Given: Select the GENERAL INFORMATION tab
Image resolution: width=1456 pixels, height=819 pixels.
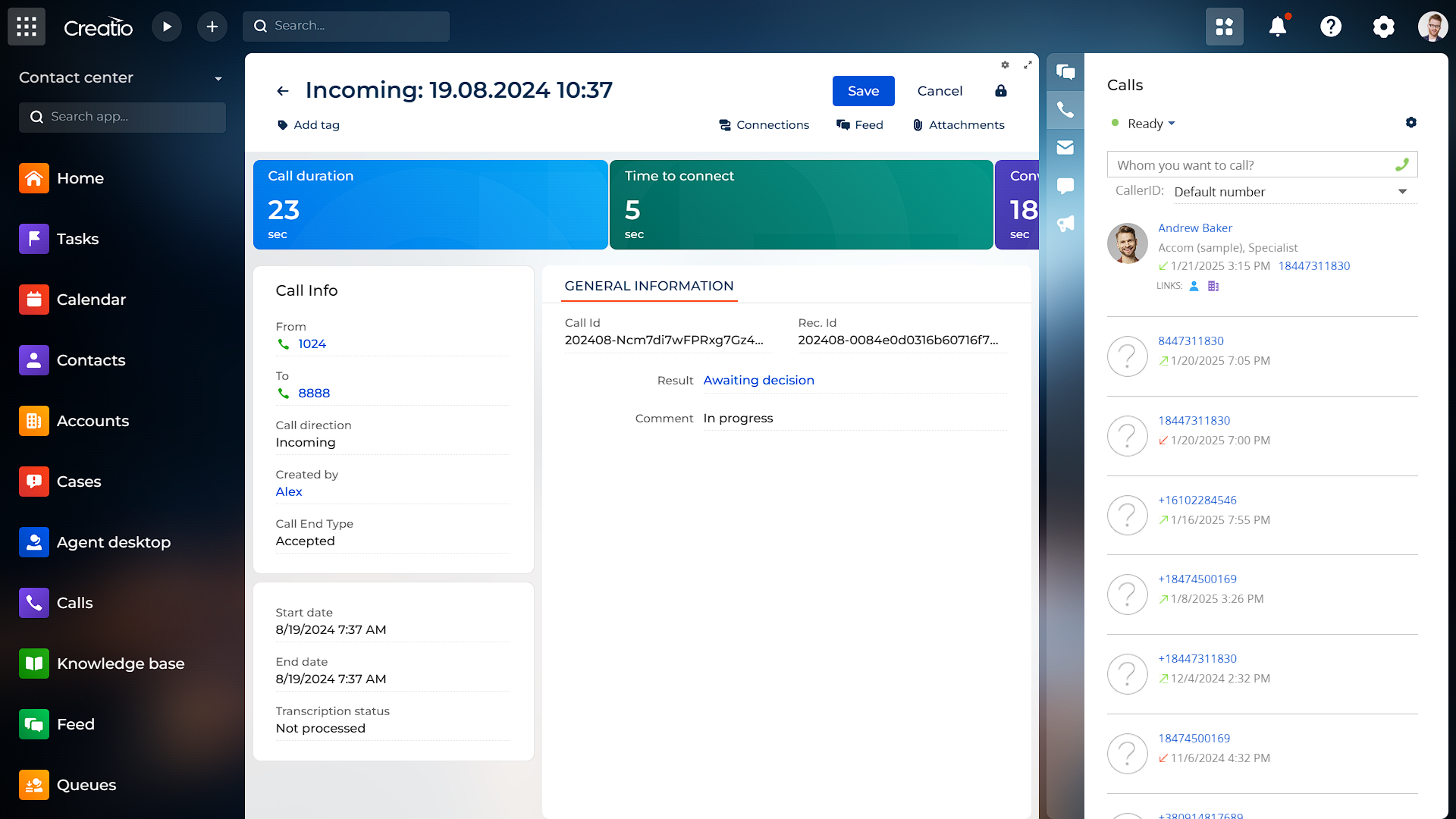Looking at the screenshot, I should click(x=649, y=286).
